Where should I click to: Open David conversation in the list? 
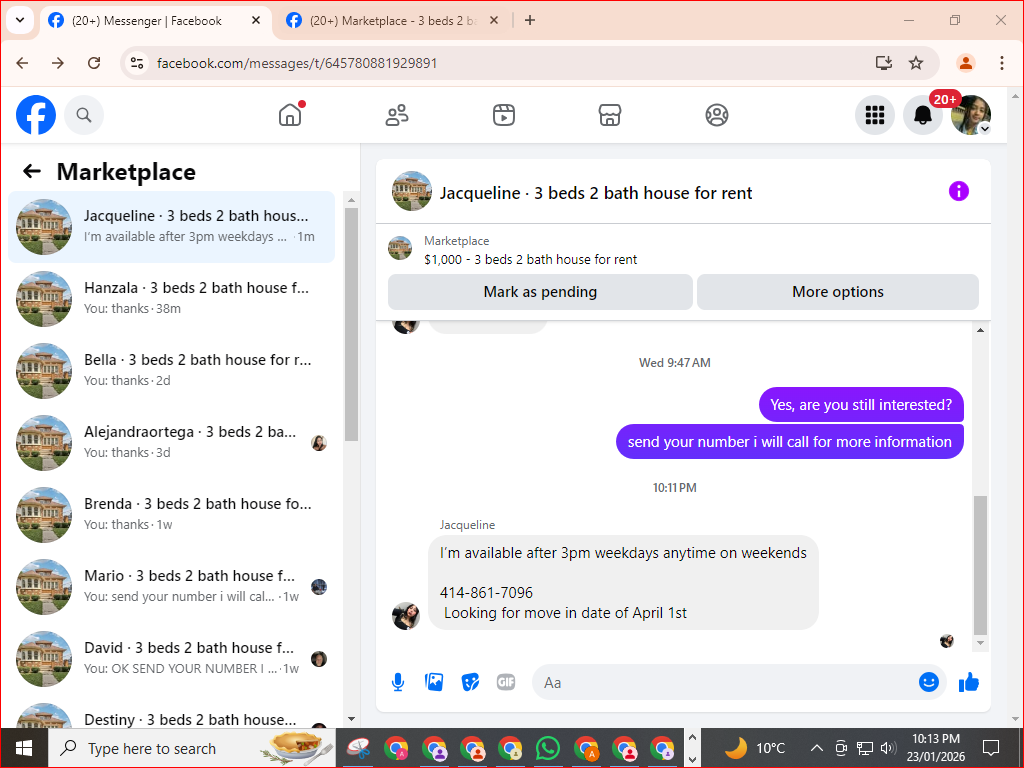coord(172,658)
